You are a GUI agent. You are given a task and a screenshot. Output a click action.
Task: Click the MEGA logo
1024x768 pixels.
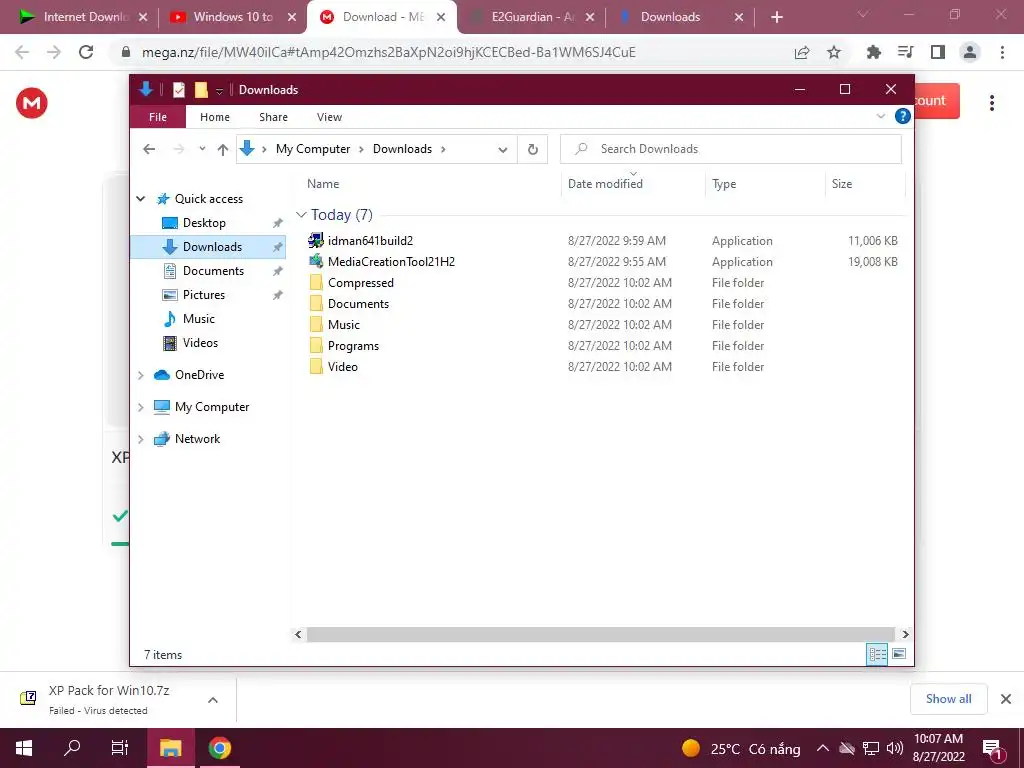(x=32, y=103)
